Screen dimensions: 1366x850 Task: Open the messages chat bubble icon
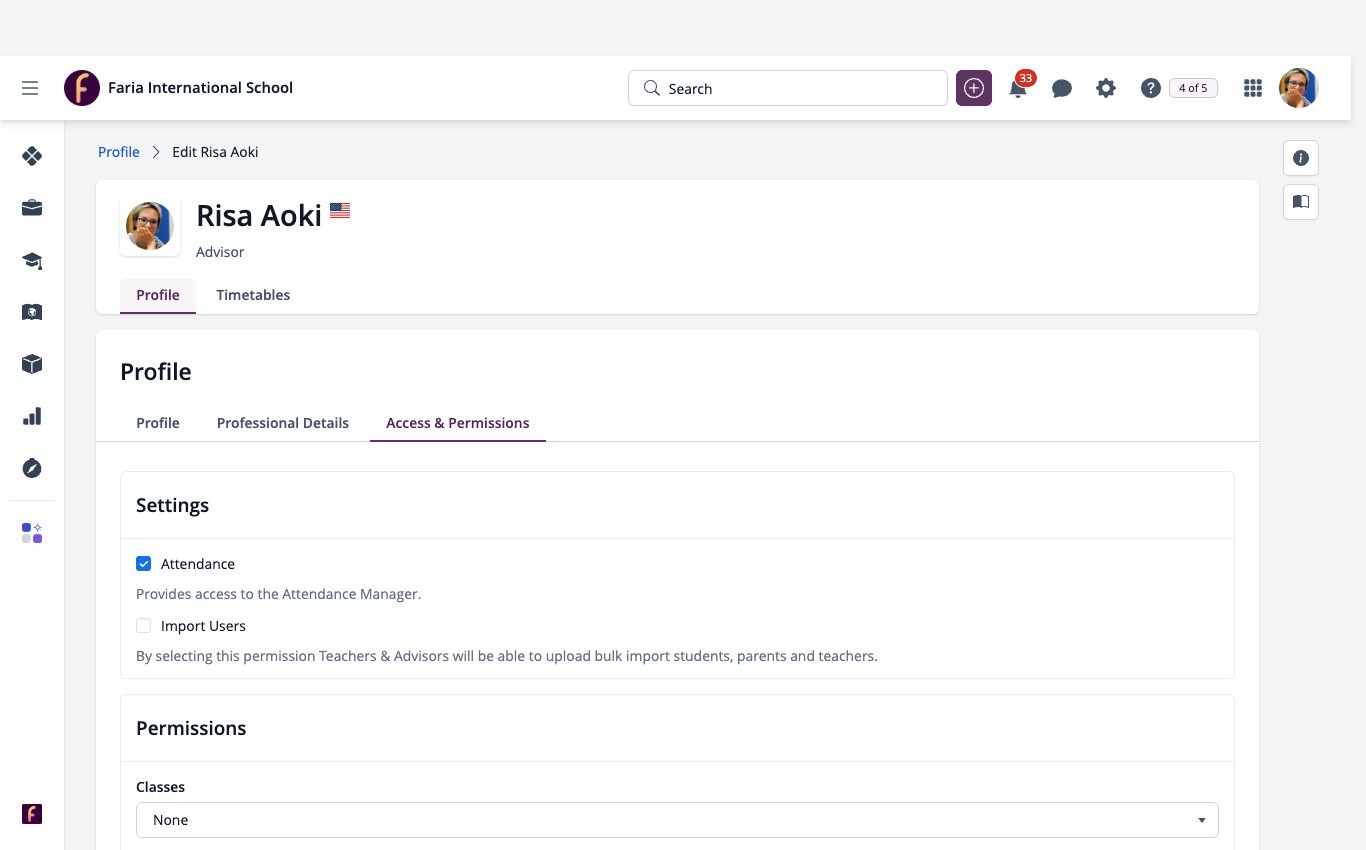[x=1062, y=88]
